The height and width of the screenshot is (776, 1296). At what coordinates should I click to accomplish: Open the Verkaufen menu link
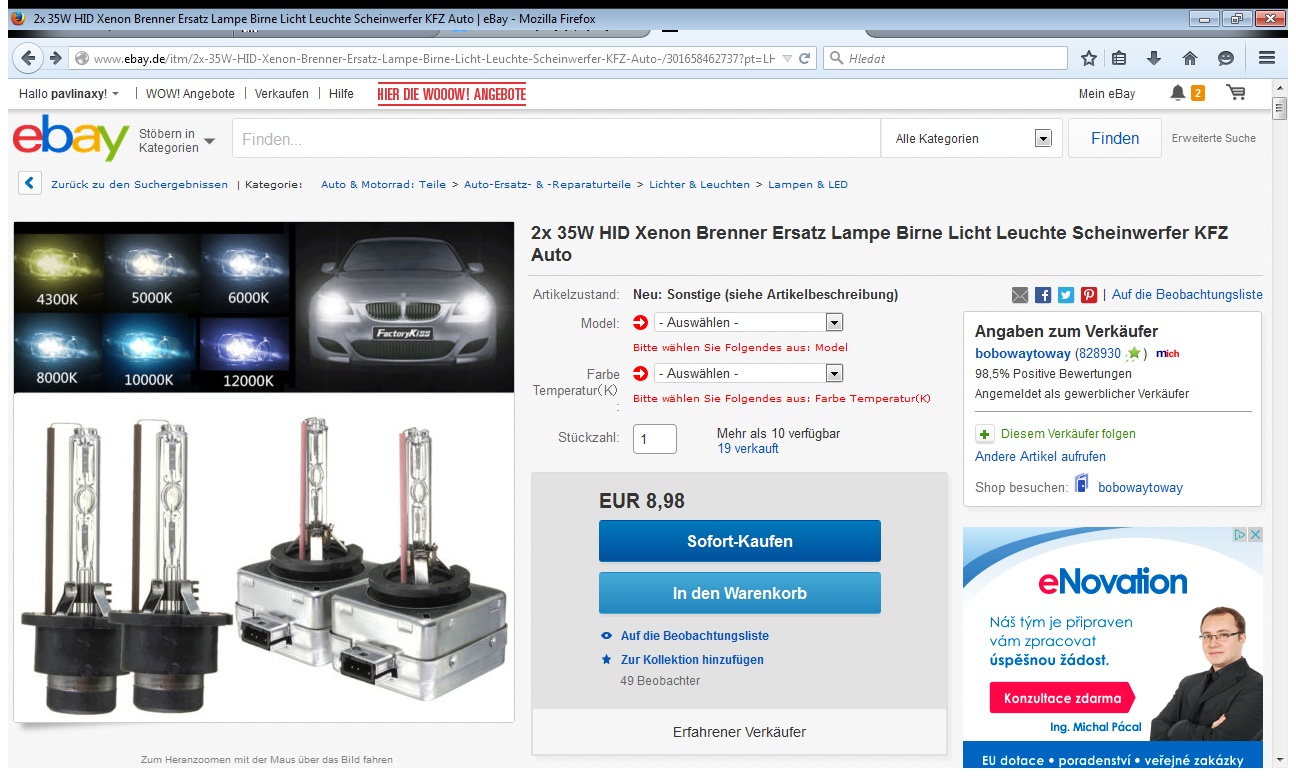tap(281, 94)
